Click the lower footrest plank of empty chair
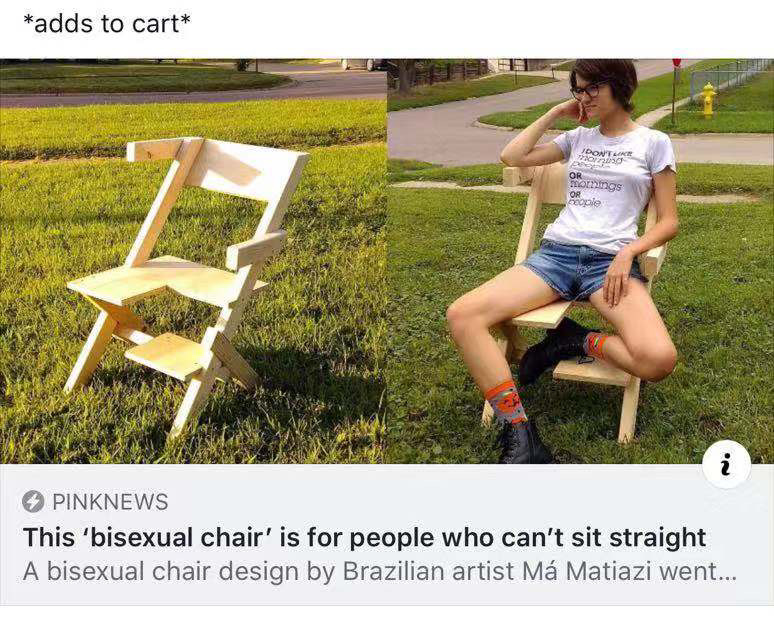Viewport: 774px width, 625px height. (169, 356)
